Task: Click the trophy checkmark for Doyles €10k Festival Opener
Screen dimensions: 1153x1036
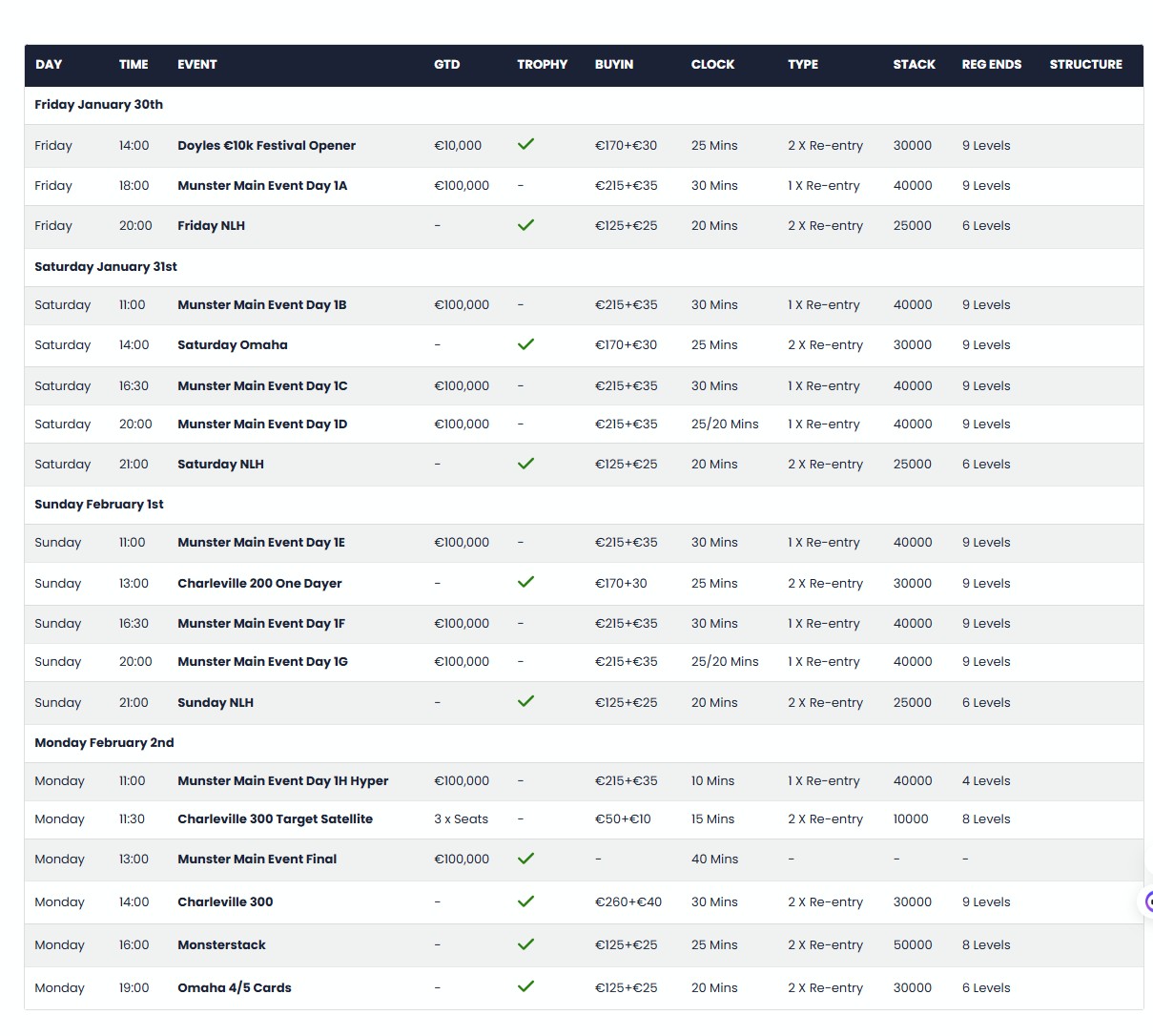Action: coord(525,145)
